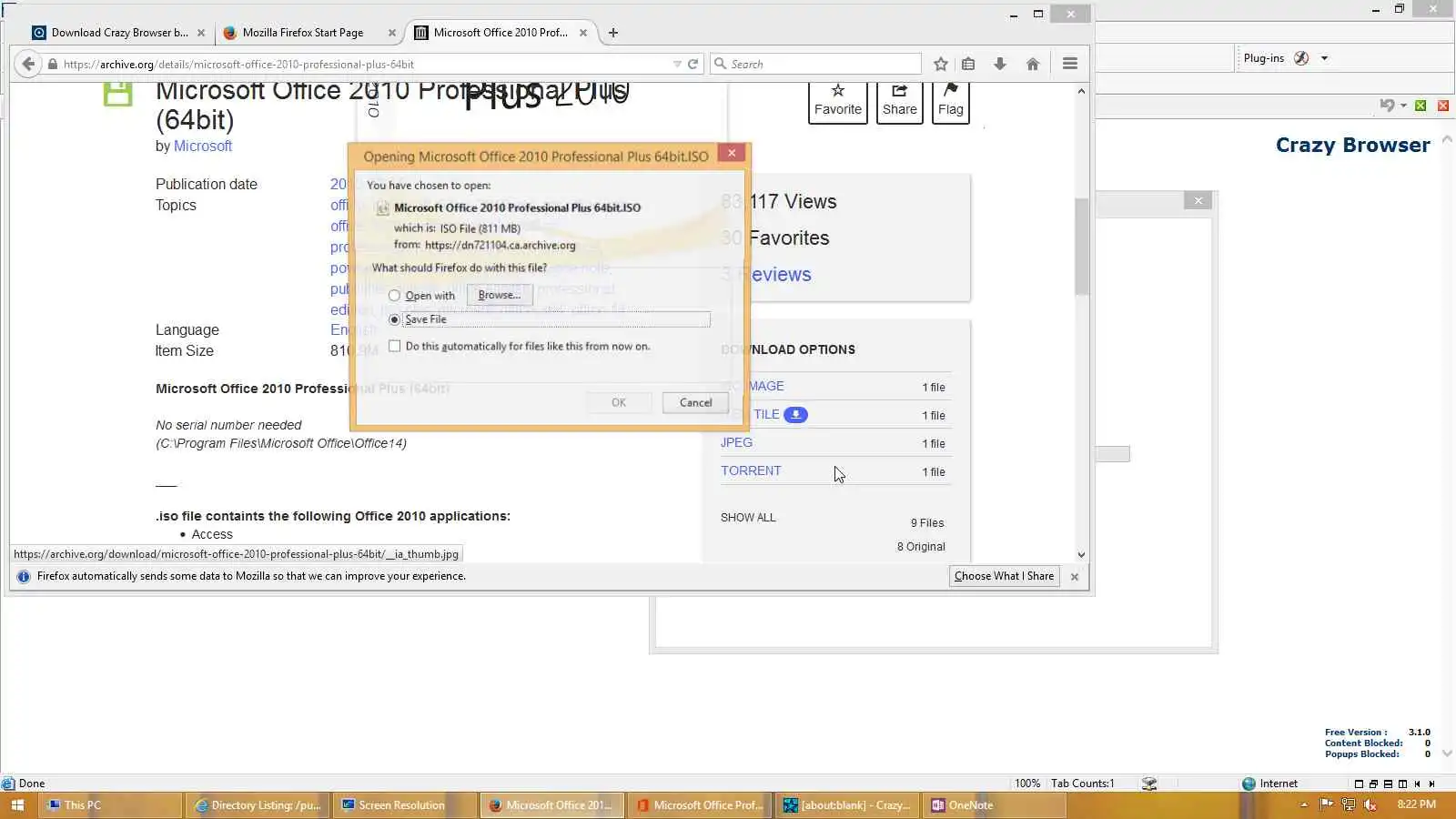The width and height of the screenshot is (1456, 819).
Task: Click the tile vertically icon in Crazy Browser status bar
Action: point(1402,784)
